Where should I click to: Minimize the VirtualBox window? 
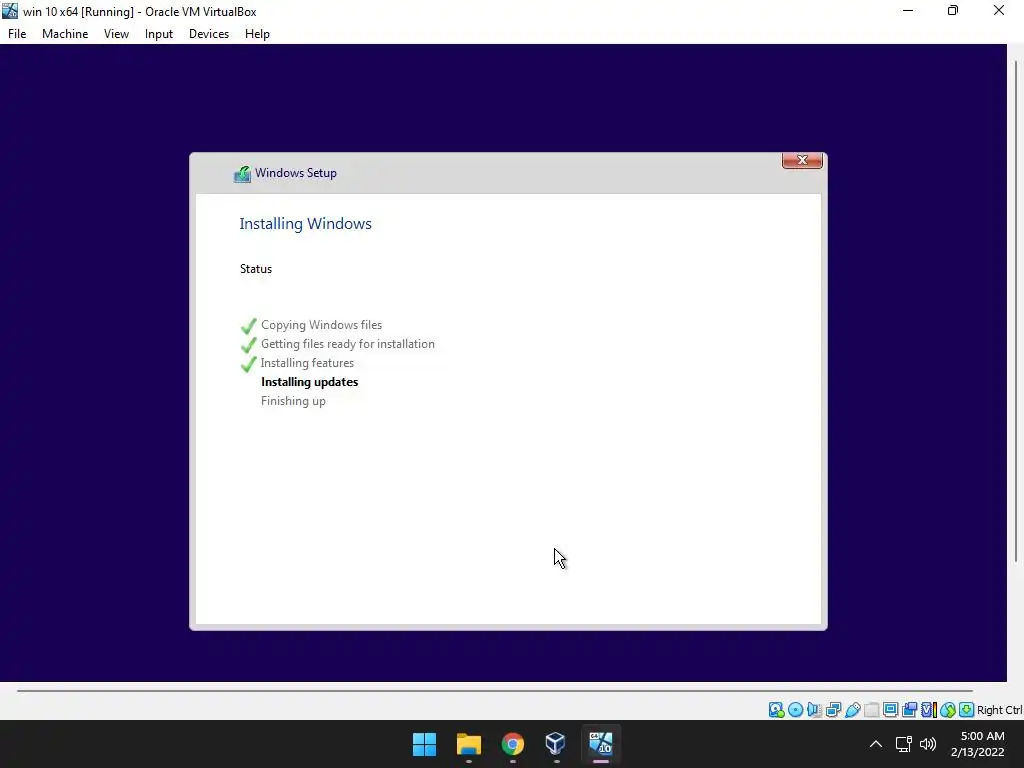tap(908, 11)
